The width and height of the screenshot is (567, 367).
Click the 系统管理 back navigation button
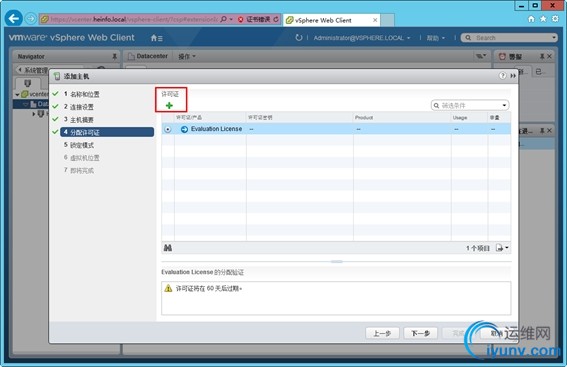[x=33, y=70]
